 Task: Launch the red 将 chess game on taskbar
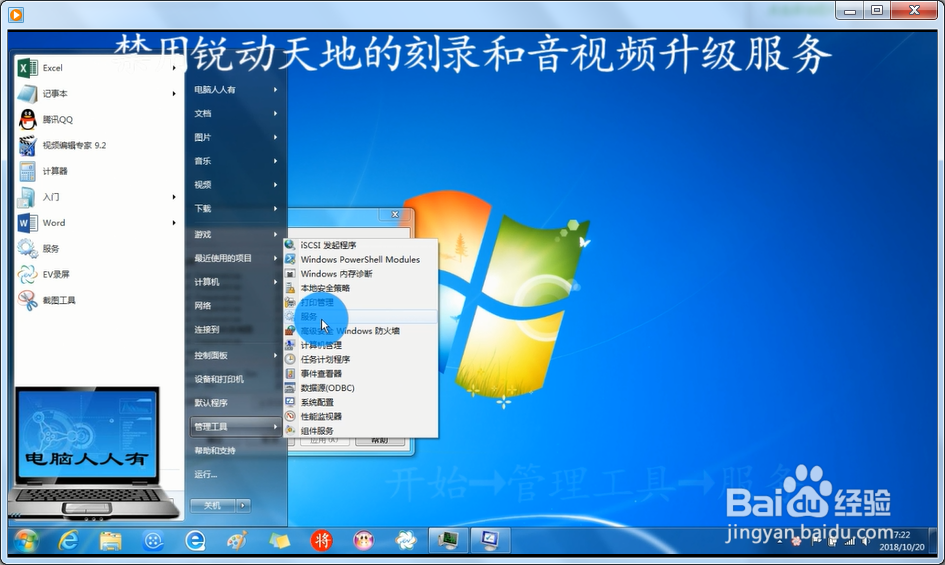pos(321,541)
